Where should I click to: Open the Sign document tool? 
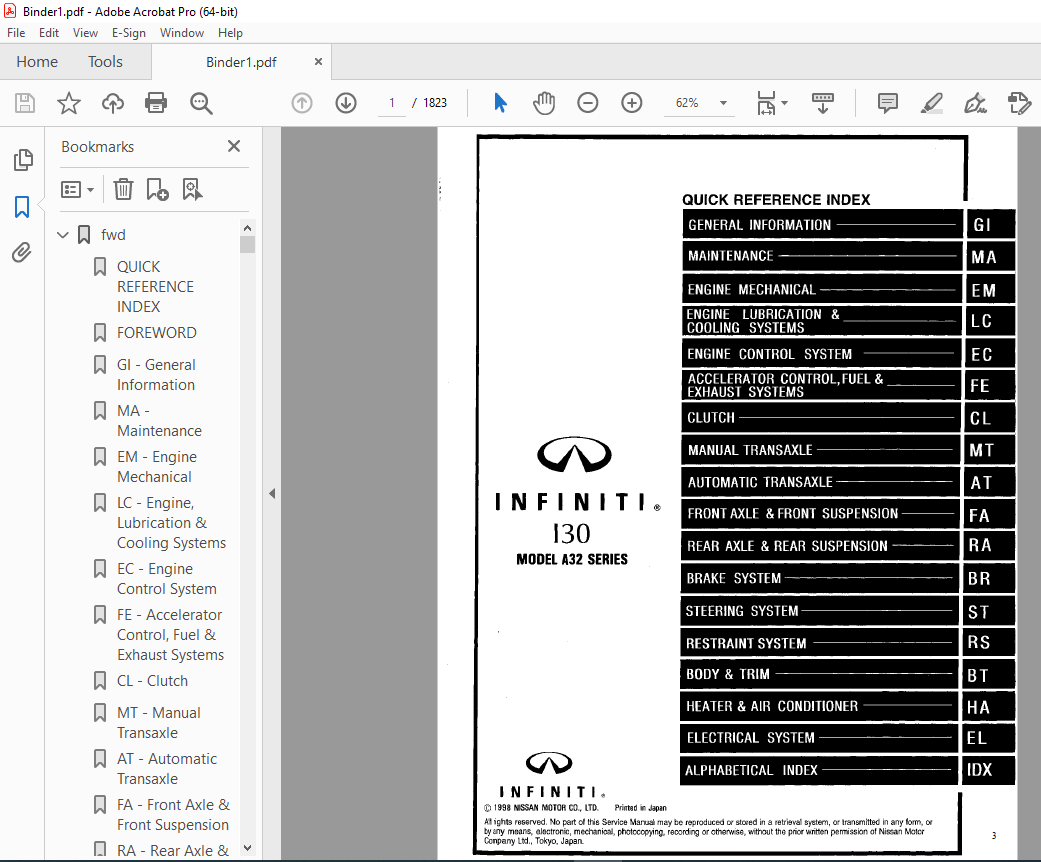pos(975,103)
